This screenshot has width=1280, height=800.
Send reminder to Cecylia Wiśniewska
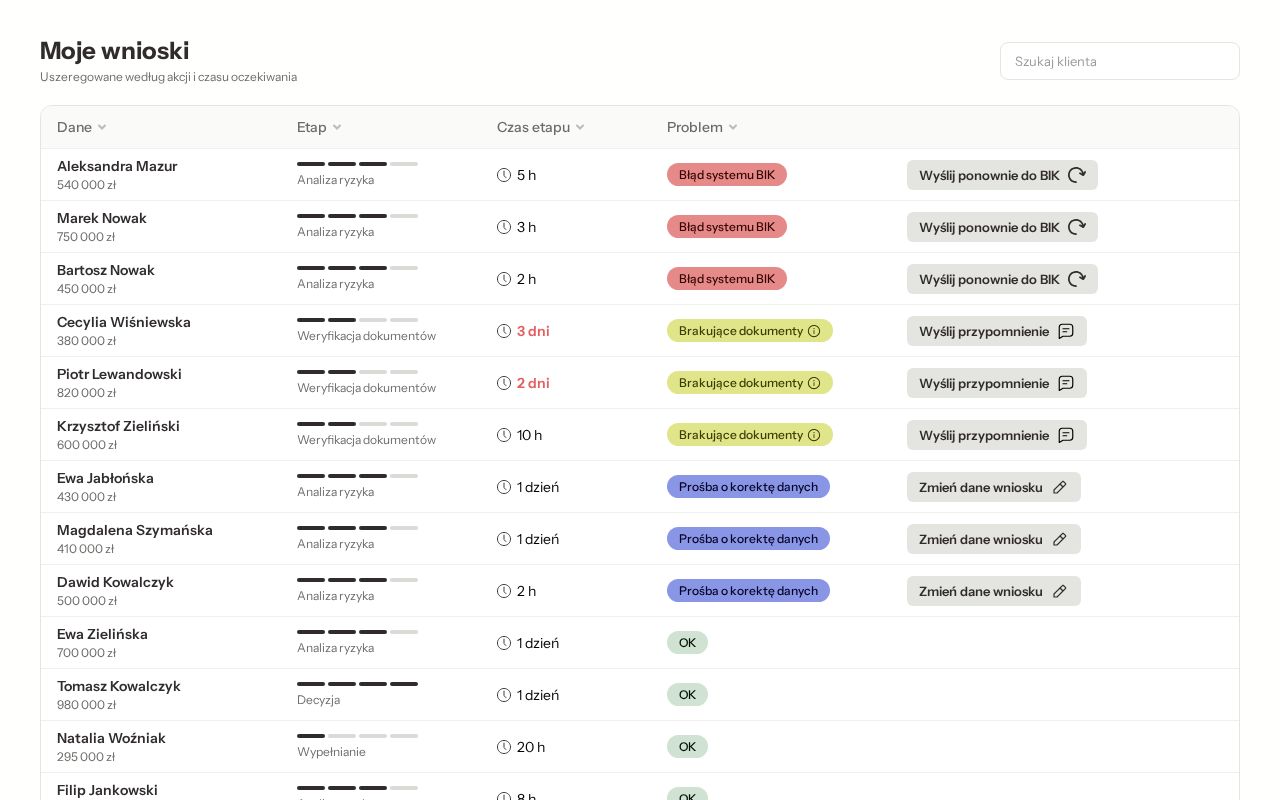pos(997,331)
